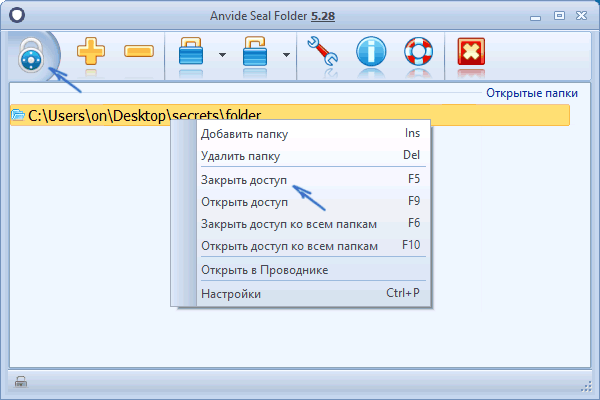Select "Закрыть доступ" menu entry

tap(313, 180)
